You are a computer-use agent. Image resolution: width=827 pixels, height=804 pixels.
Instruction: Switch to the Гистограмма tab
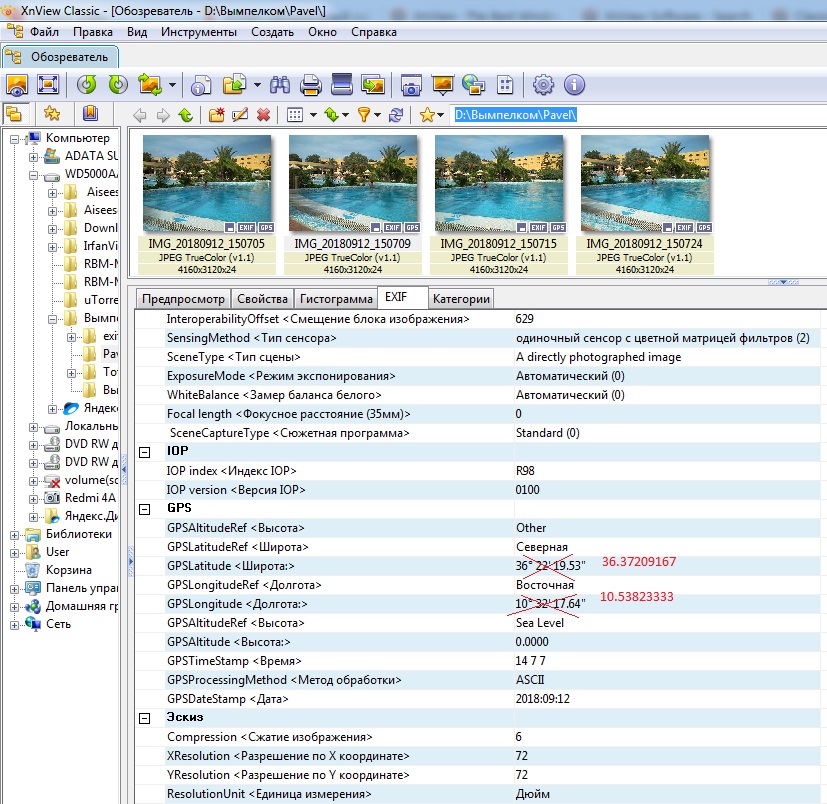point(334,298)
